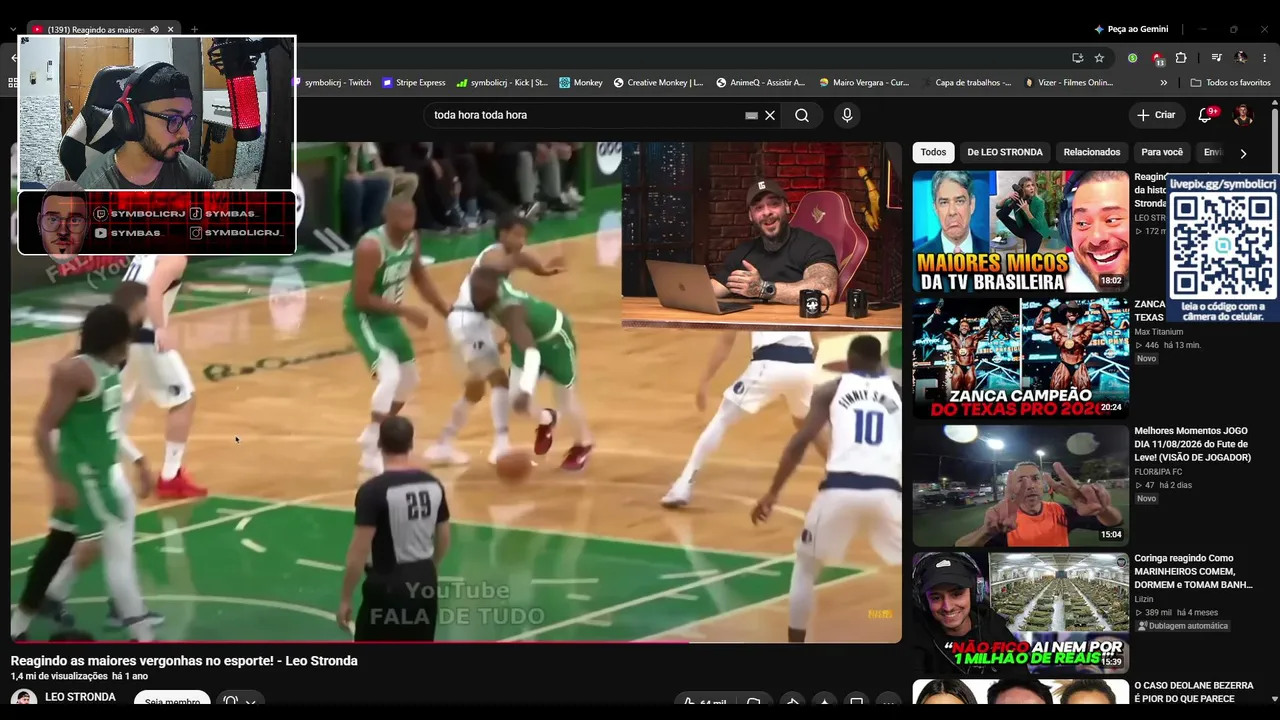Open the Chrome three-dot menu
This screenshot has width=1280, height=720.
pyautogui.click(x=1265, y=58)
